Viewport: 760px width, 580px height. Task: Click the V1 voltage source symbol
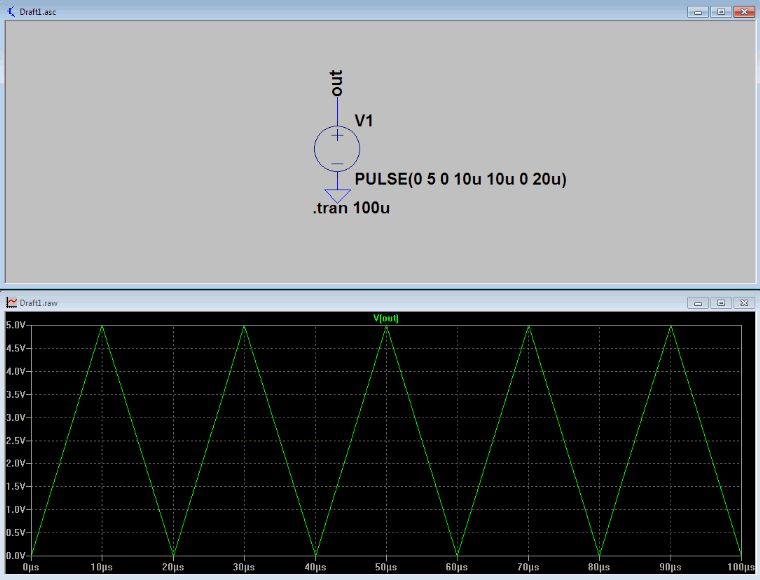click(x=337, y=148)
